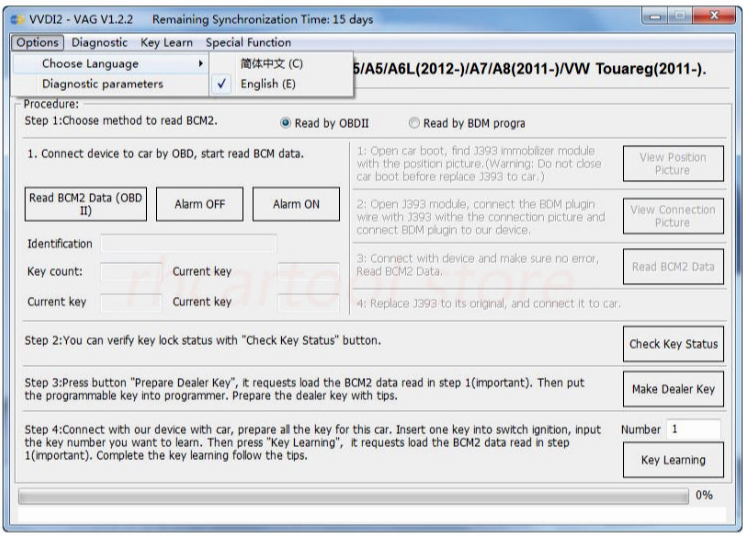Click the Check Key Status button
Screen dimensions: 743x536
coord(673,344)
